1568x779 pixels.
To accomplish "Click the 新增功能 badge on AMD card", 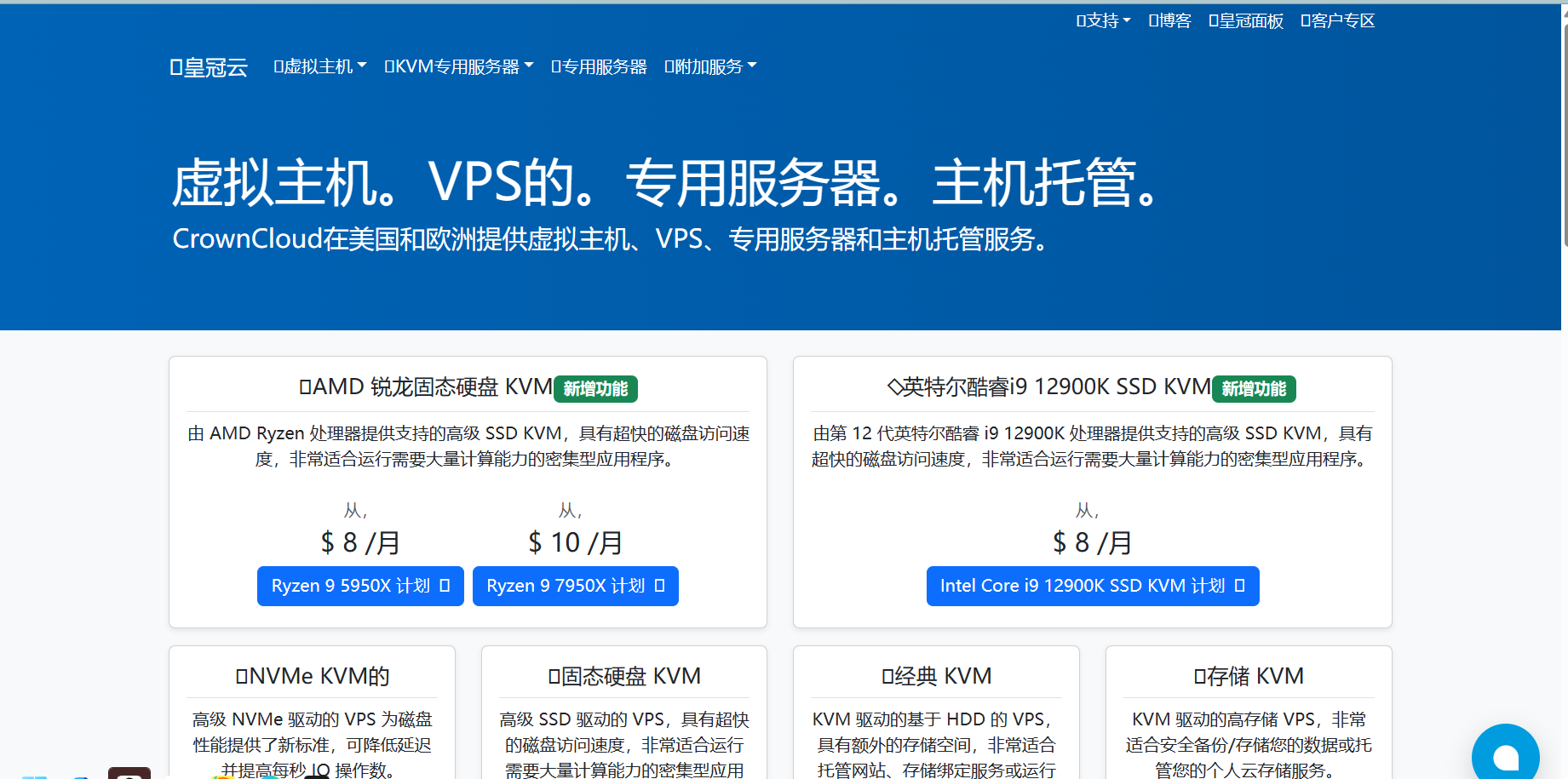I will pyautogui.click(x=595, y=389).
